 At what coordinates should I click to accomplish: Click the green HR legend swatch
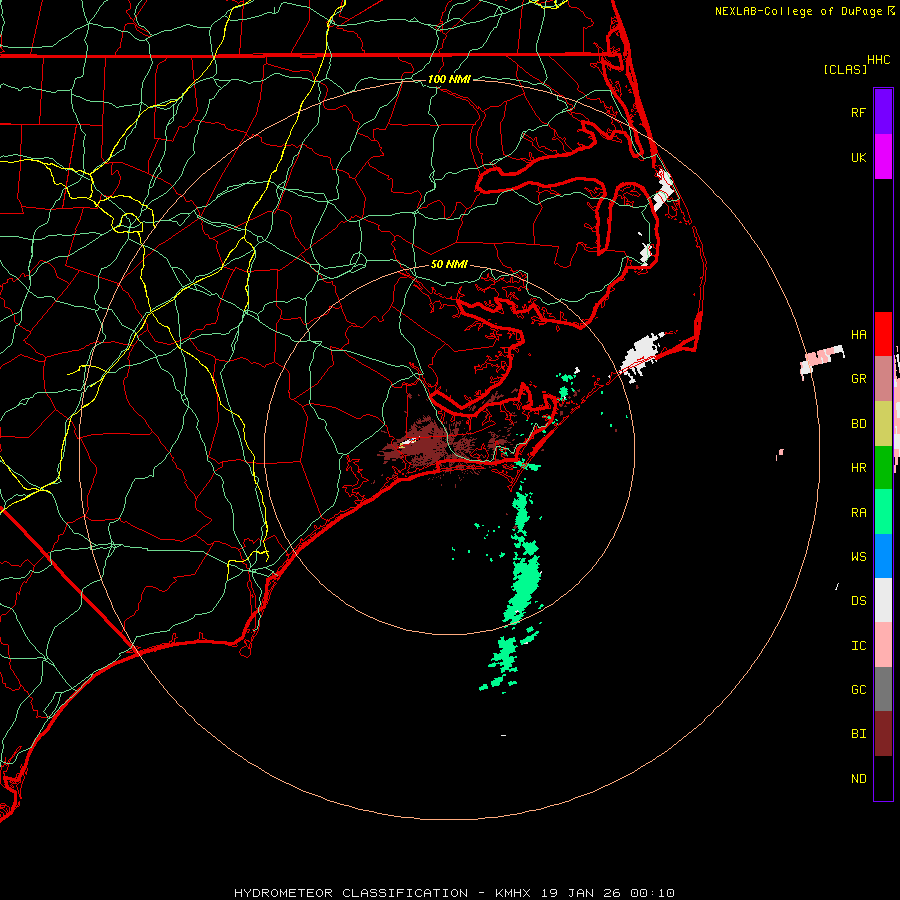883,468
